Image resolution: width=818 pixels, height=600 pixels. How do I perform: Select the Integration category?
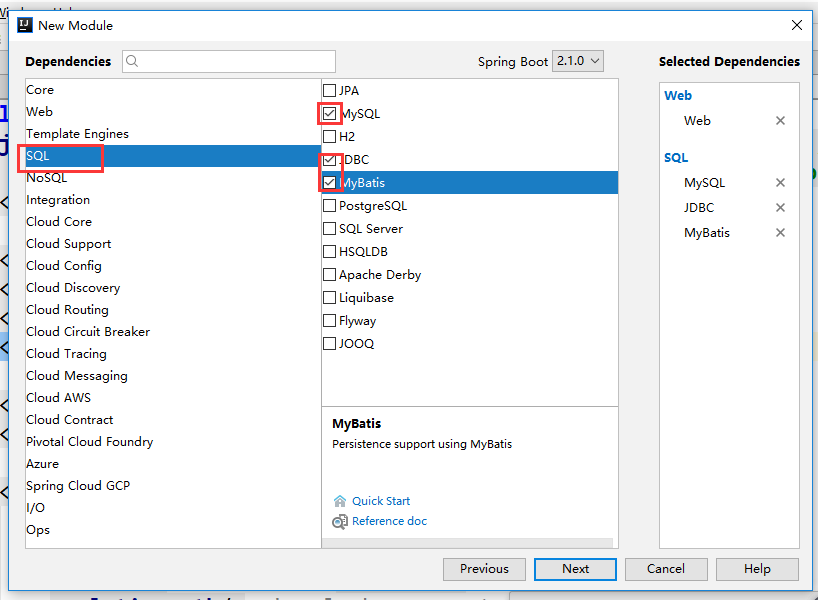(x=173, y=200)
